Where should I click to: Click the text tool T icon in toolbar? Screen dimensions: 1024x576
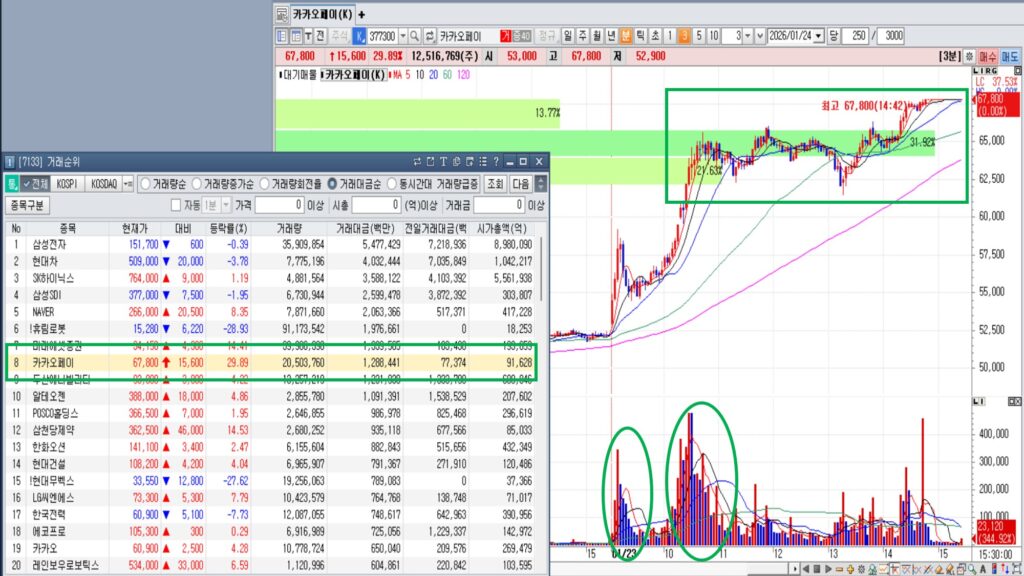pos(308,35)
